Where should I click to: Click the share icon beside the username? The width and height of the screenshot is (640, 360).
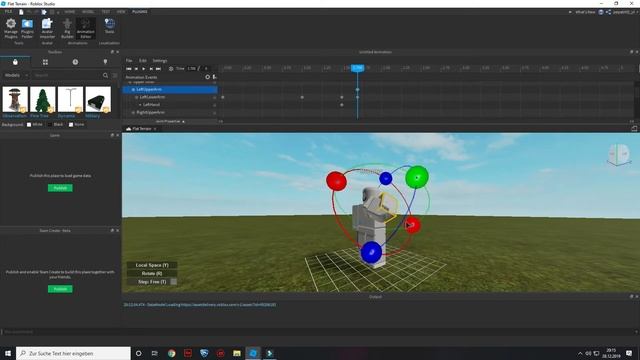click(x=608, y=12)
